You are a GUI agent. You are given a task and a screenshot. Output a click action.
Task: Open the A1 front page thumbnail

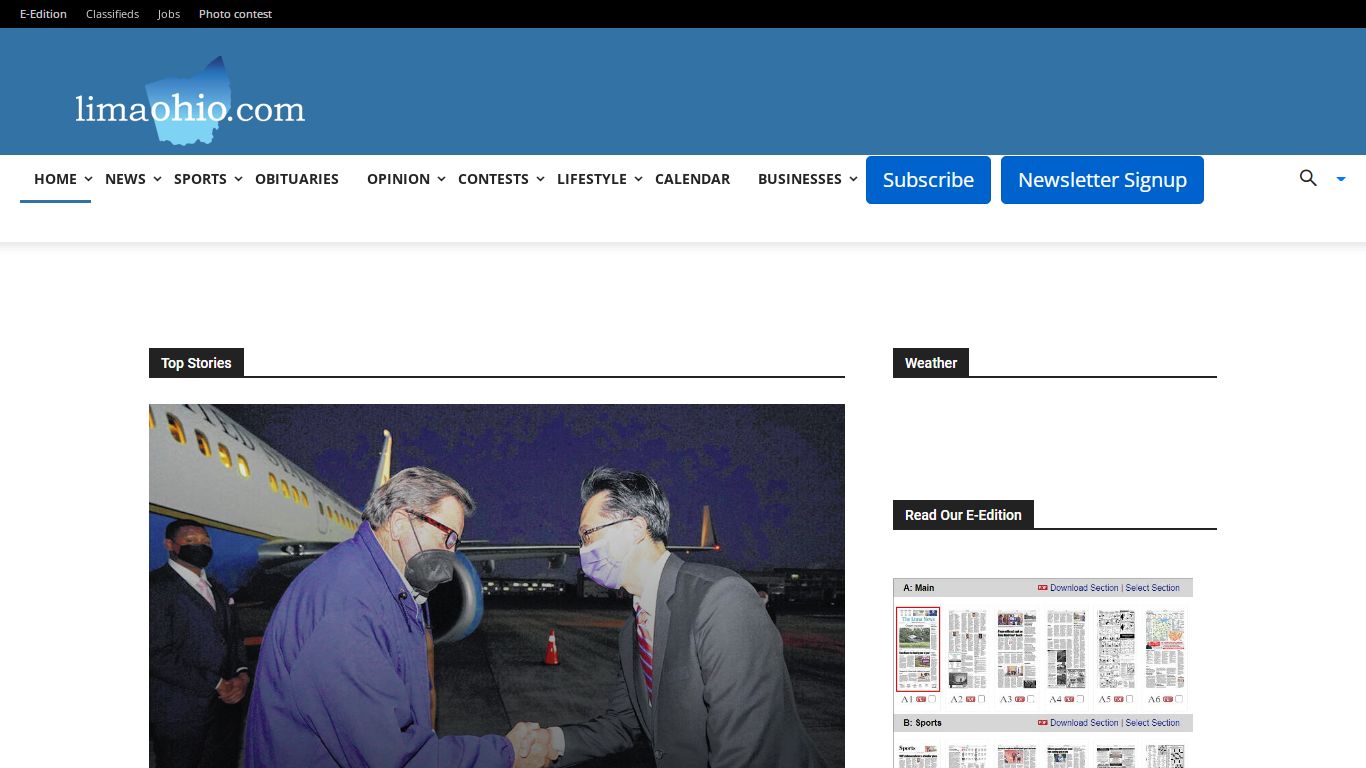pyautogui.click(x=918, y=649)
